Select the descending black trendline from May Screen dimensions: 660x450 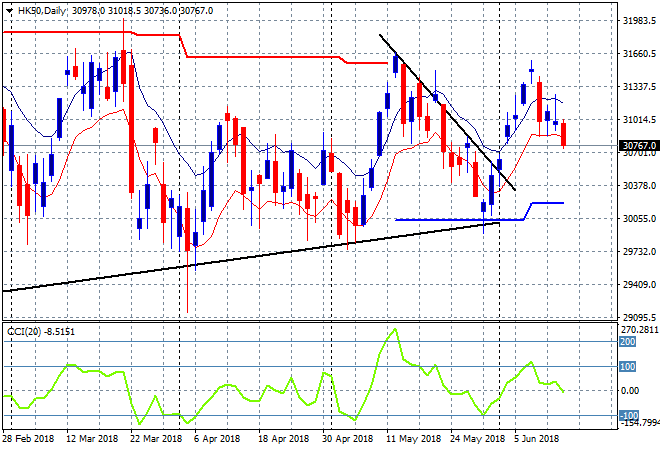point(447,112)
